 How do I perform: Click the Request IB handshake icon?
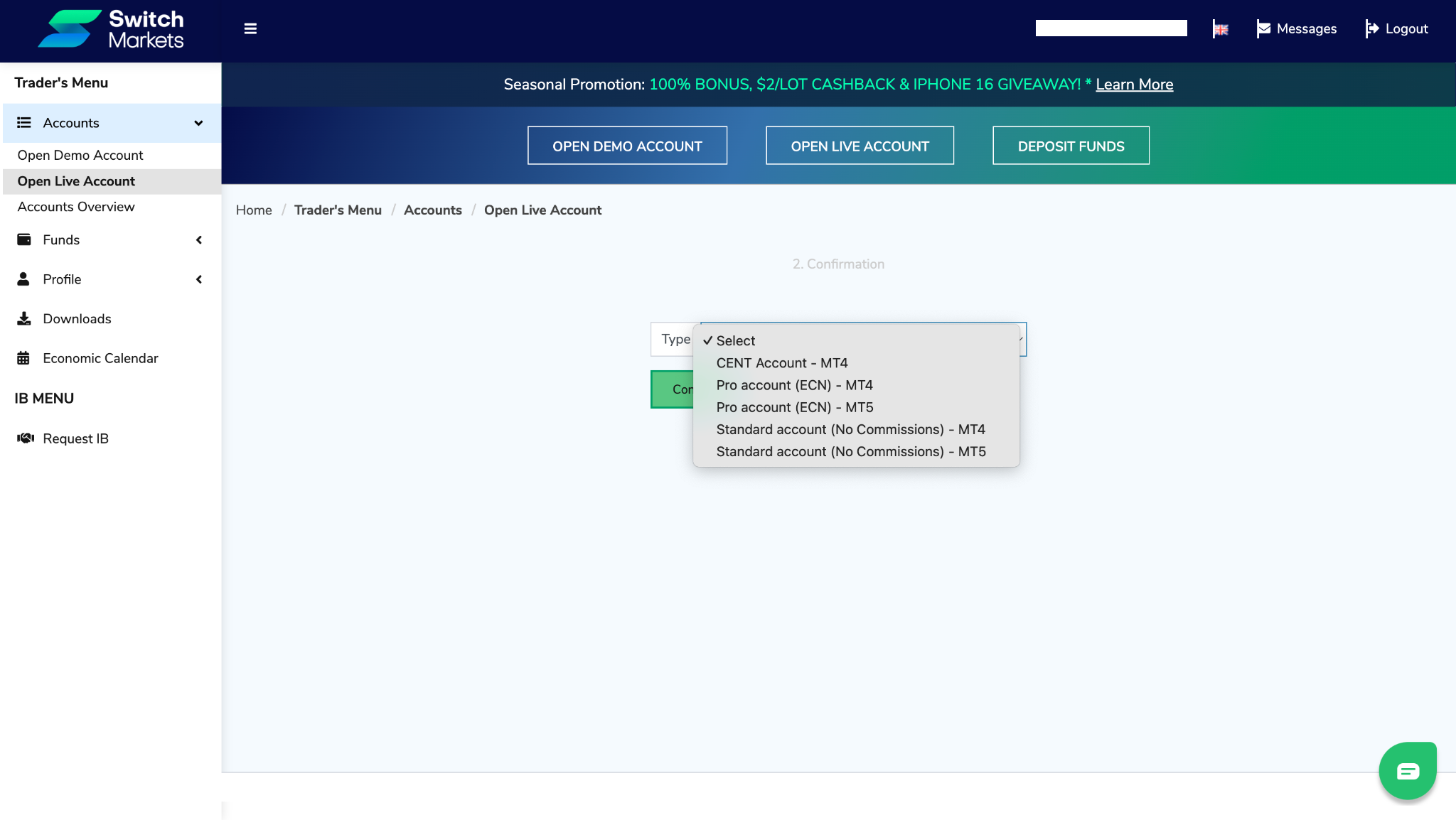tap(26, 438)
